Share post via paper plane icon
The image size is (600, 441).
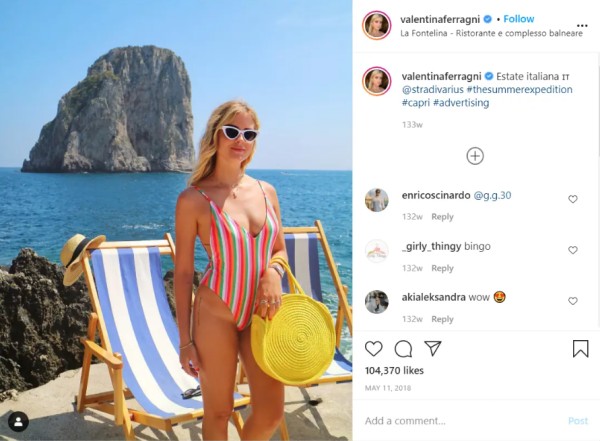tap(433, 348)
